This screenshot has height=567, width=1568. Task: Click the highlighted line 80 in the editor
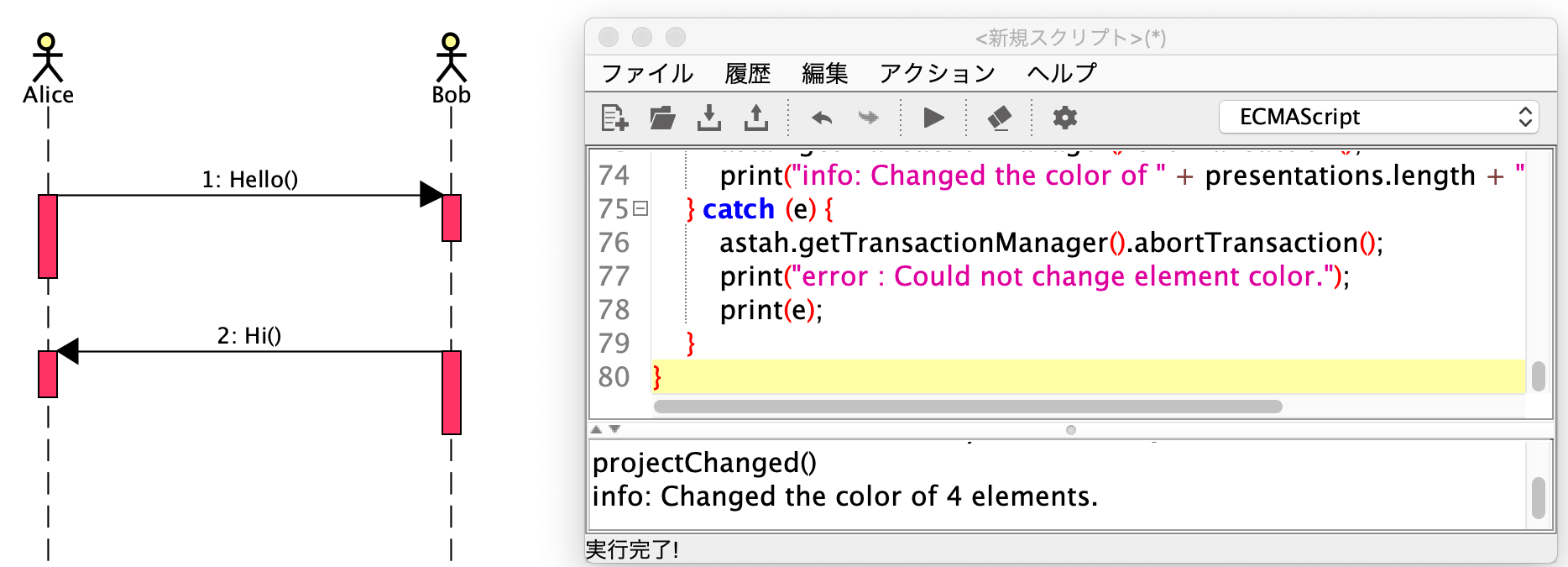(1007, 377)
